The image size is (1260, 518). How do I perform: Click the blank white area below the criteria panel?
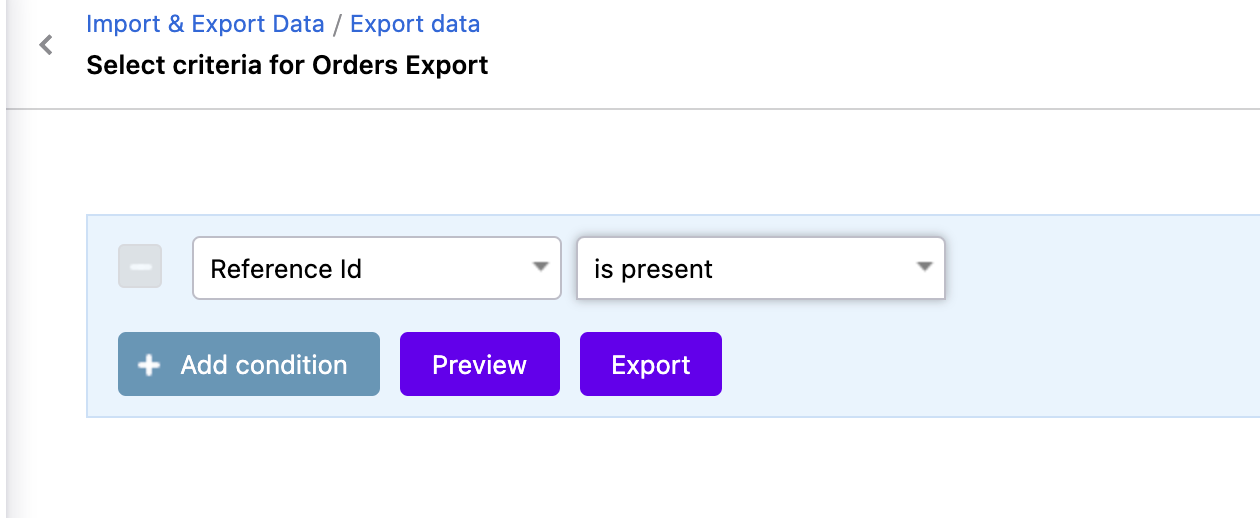click(x=640, y=468)
